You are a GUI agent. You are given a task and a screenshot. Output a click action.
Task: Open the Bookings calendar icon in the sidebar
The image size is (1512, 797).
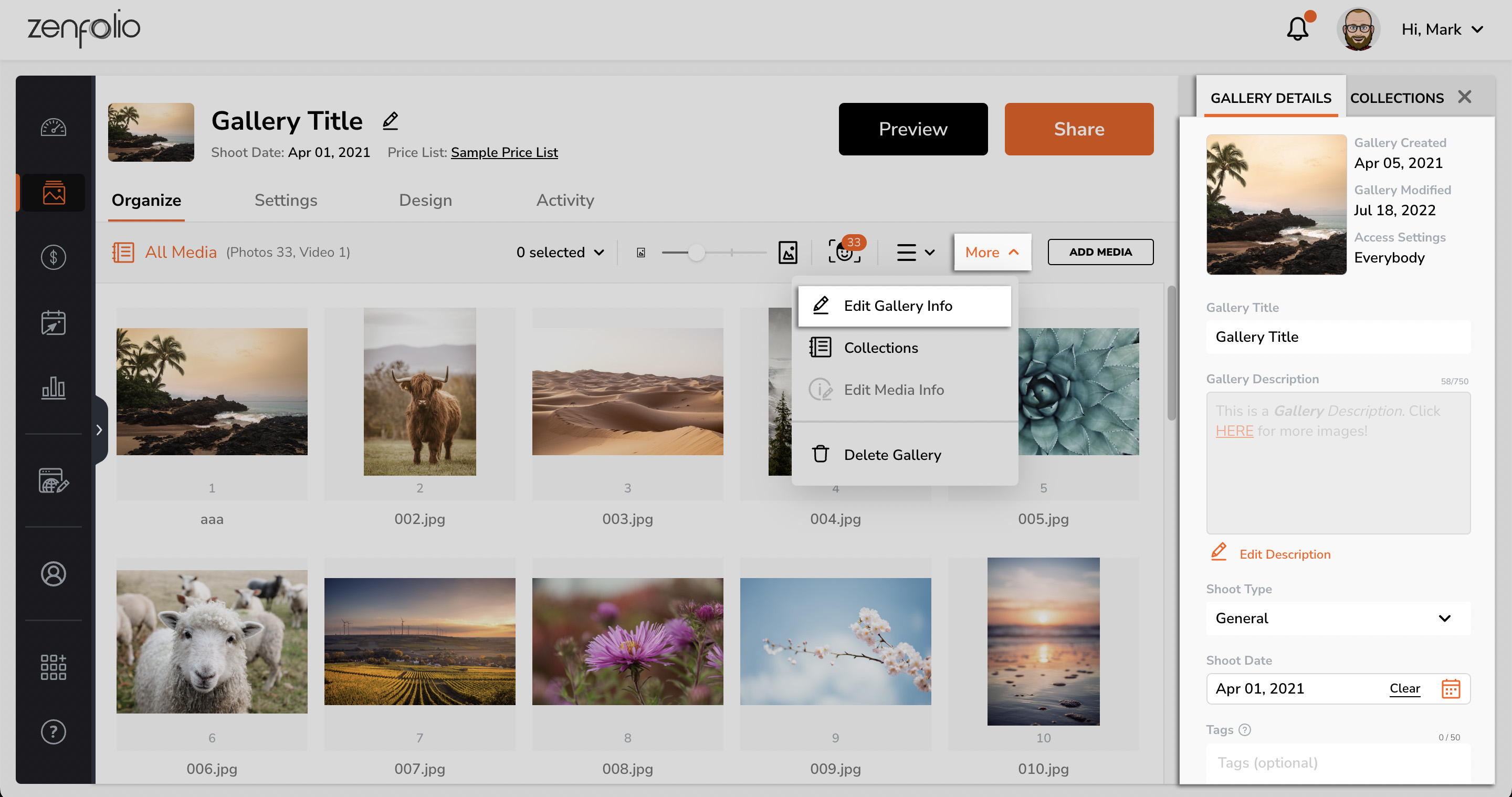click(x=54, y=322)
